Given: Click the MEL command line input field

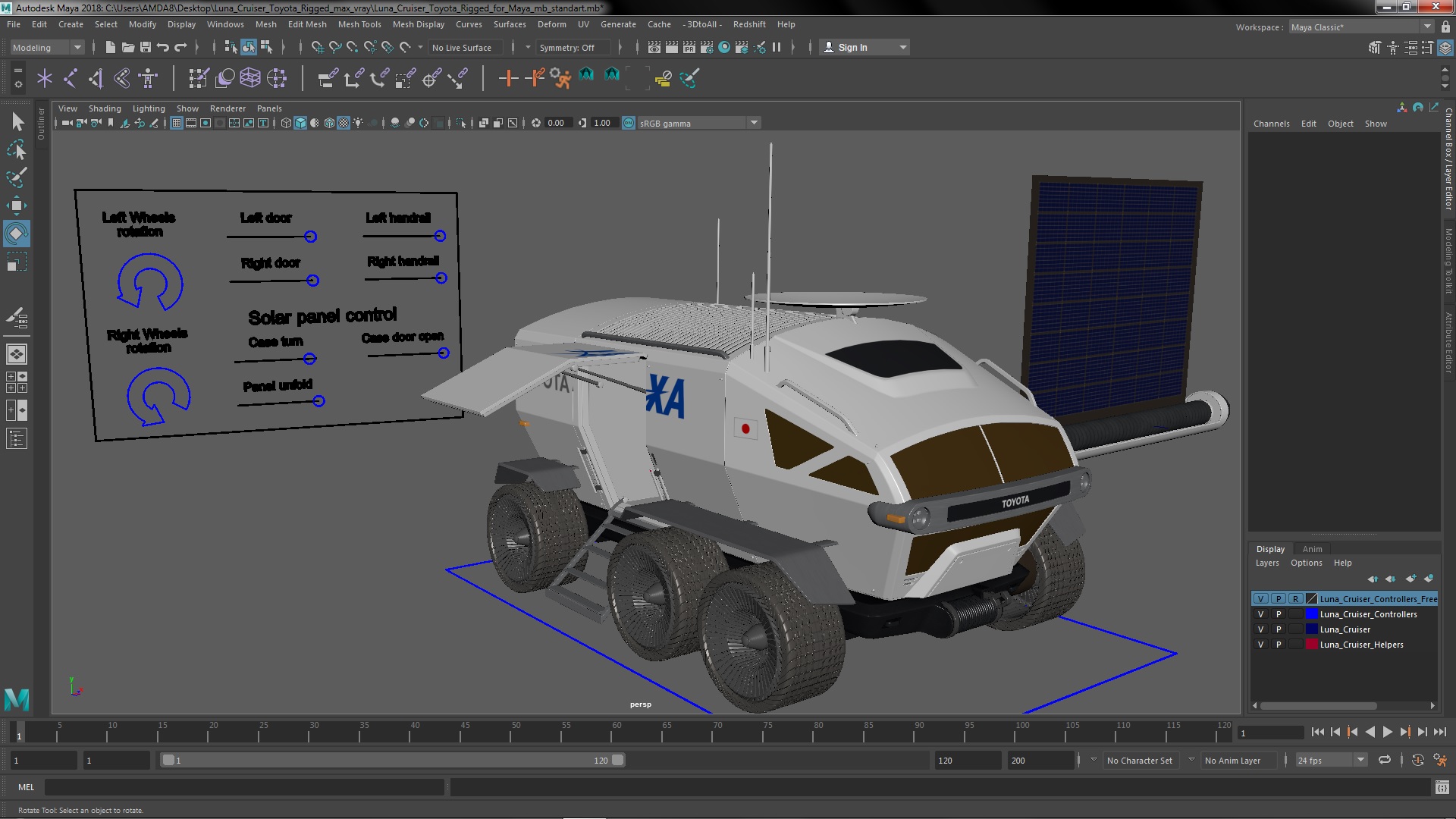Looking at the screenshot, I should (244, 787).
